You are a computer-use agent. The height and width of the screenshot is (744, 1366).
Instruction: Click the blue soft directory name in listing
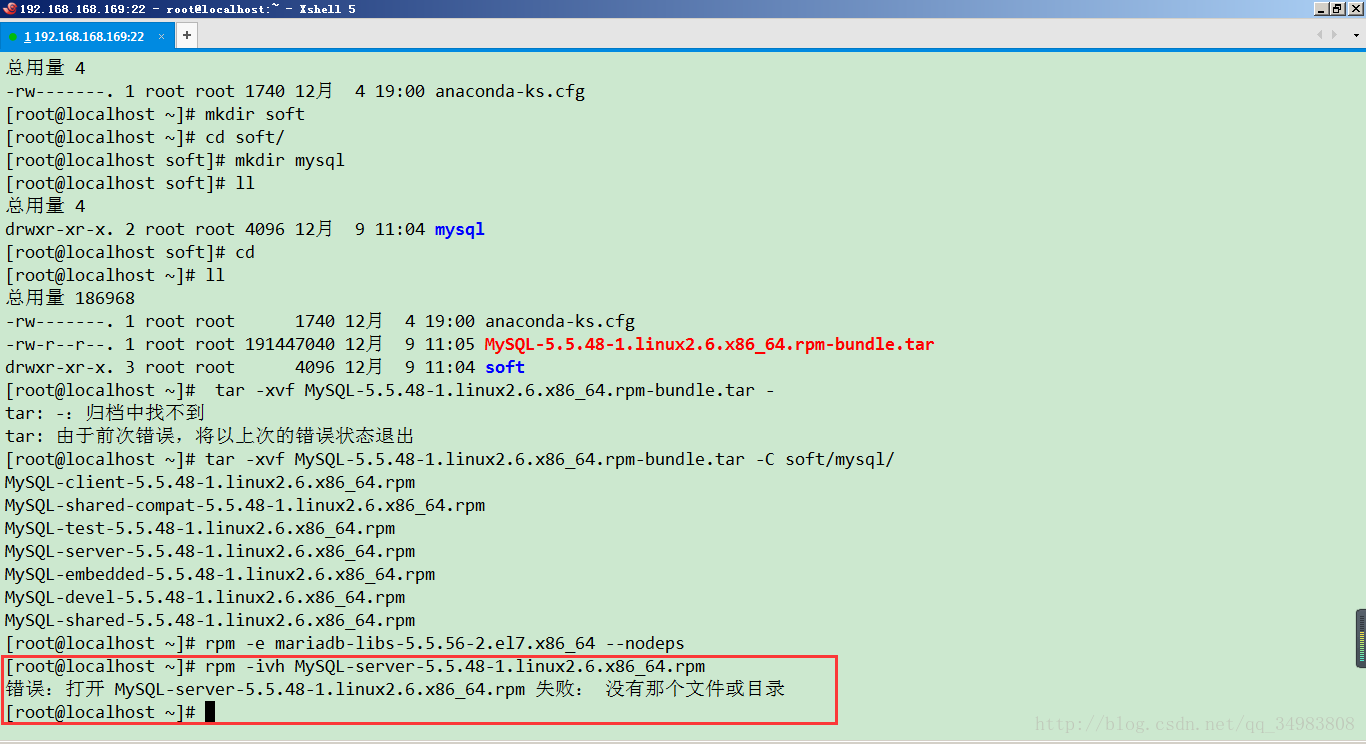504,367
